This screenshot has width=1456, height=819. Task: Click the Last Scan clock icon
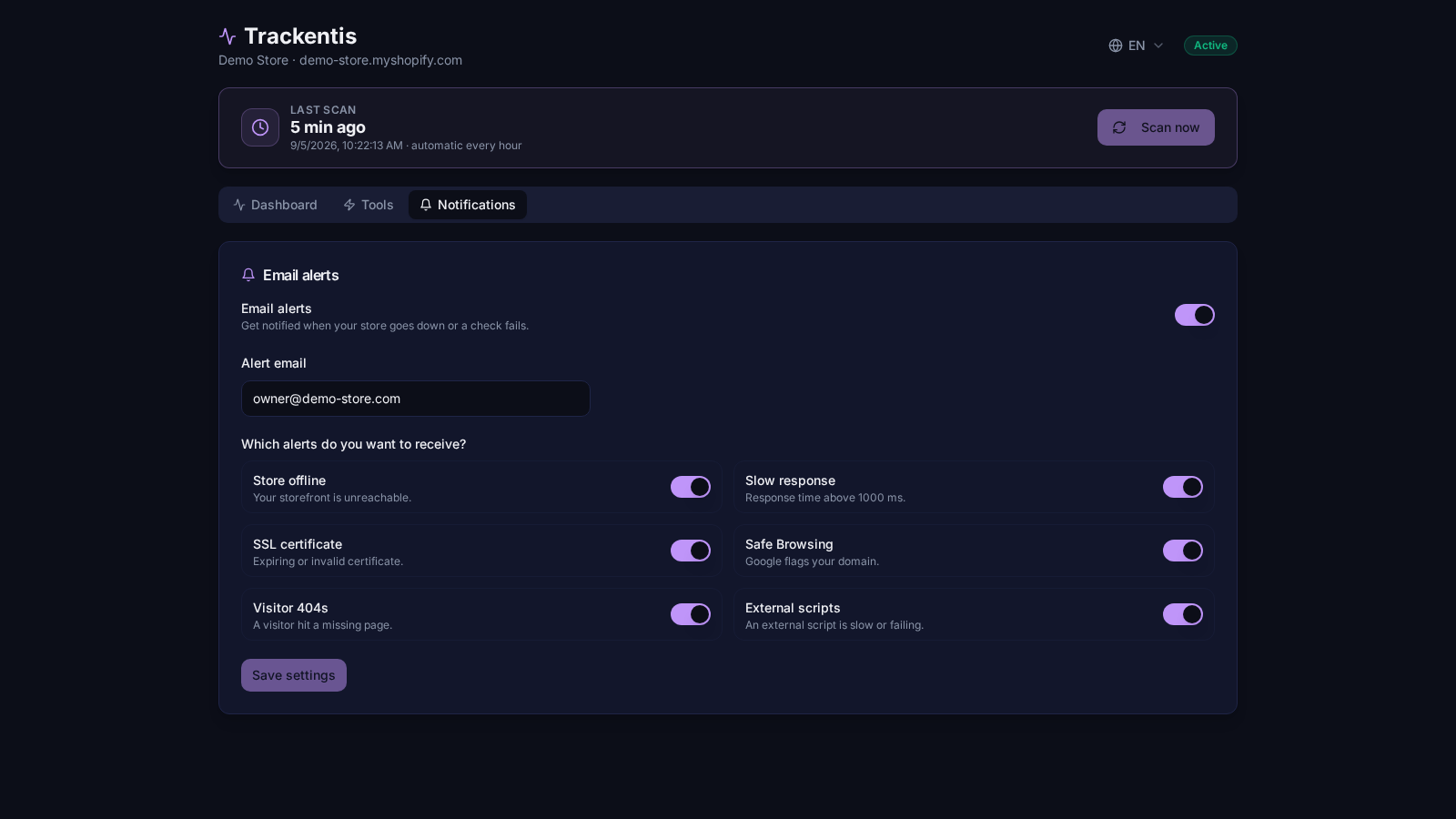[x=260, y=127]
